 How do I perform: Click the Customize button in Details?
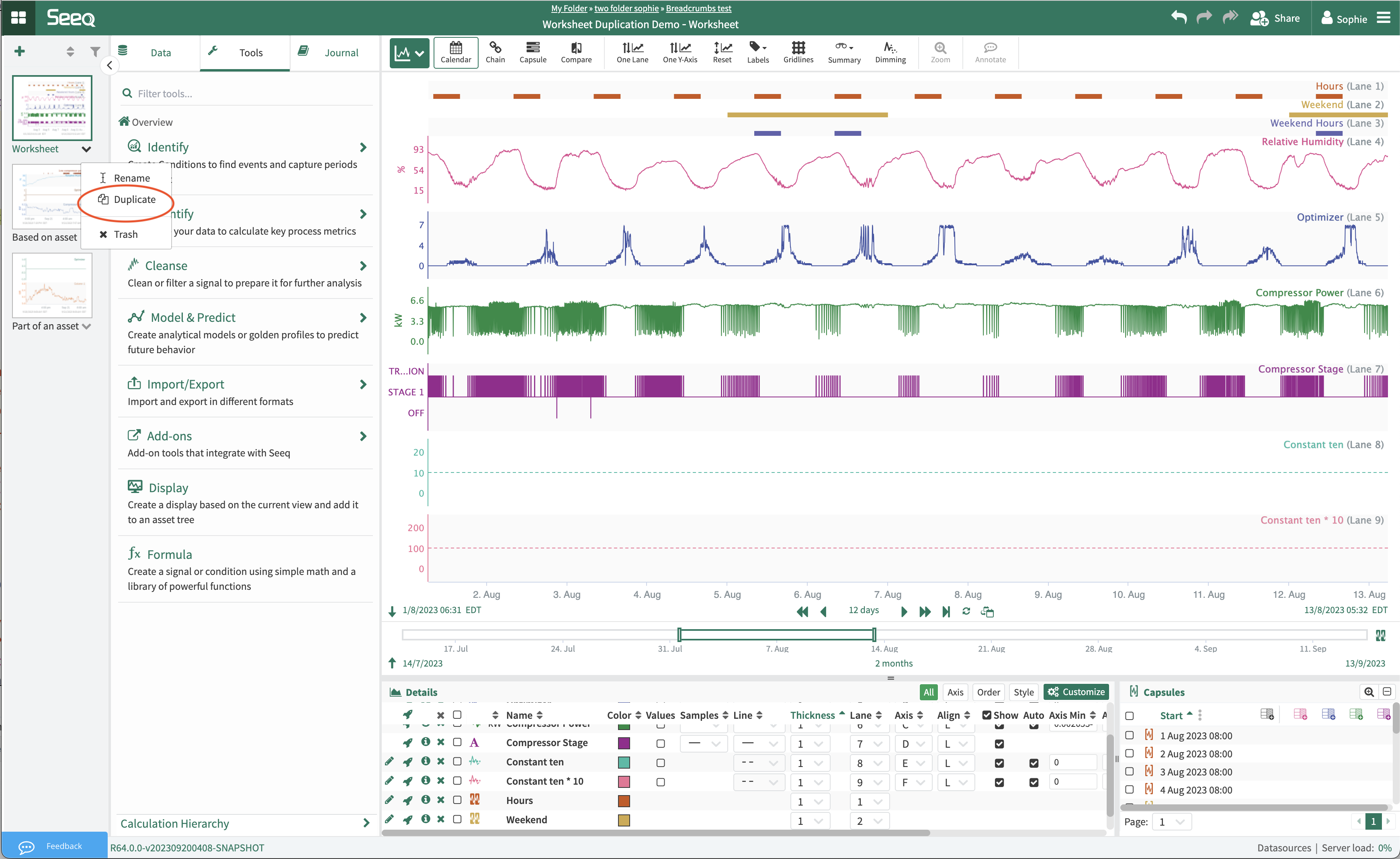(1076, 692)
